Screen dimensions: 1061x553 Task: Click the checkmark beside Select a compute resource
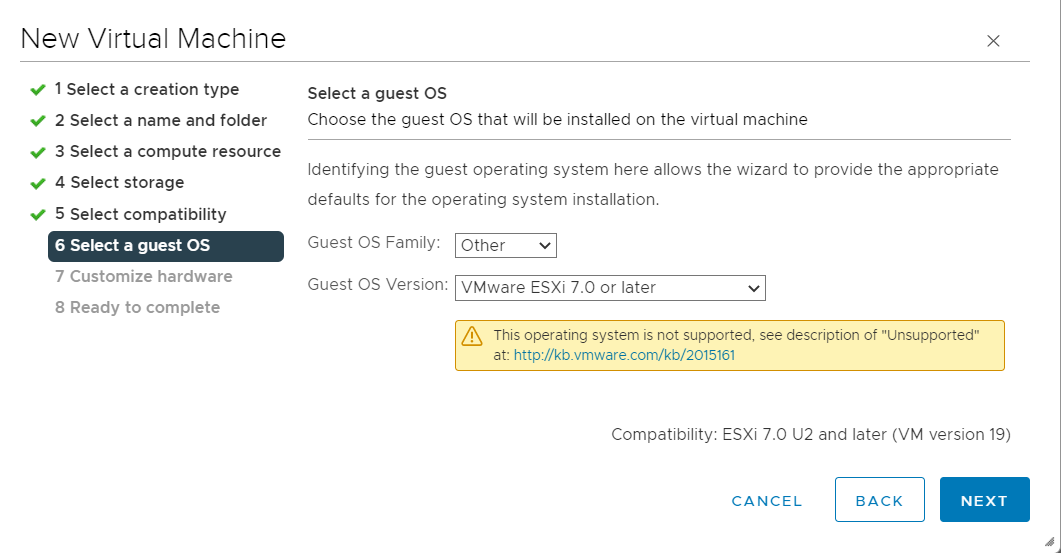point(38,152)
